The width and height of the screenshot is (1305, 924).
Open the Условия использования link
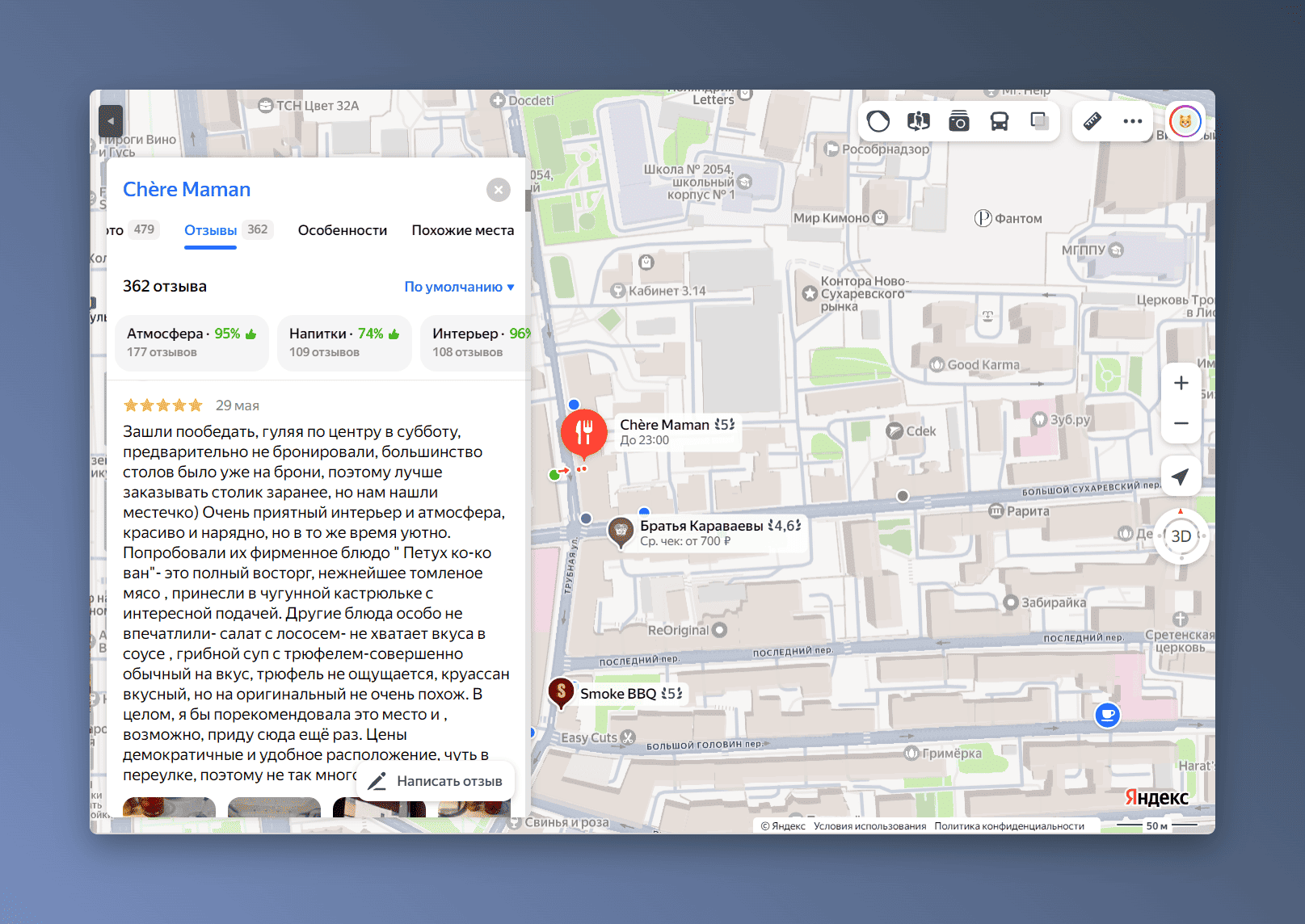click(x=869, y=826)
